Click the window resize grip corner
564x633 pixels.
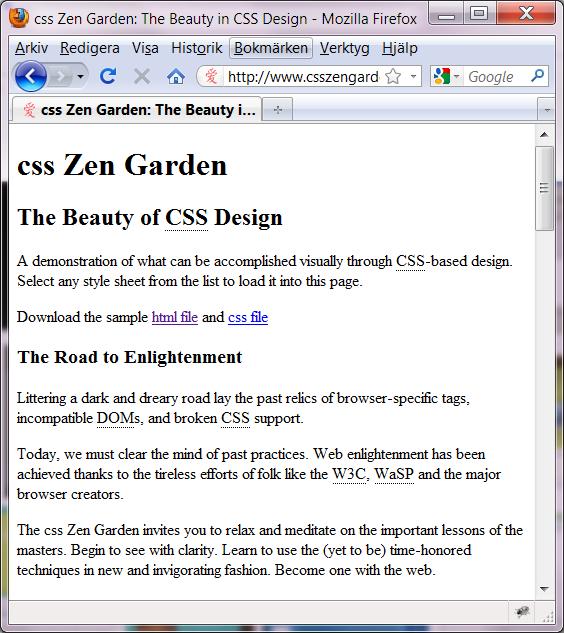coord(548,616)
